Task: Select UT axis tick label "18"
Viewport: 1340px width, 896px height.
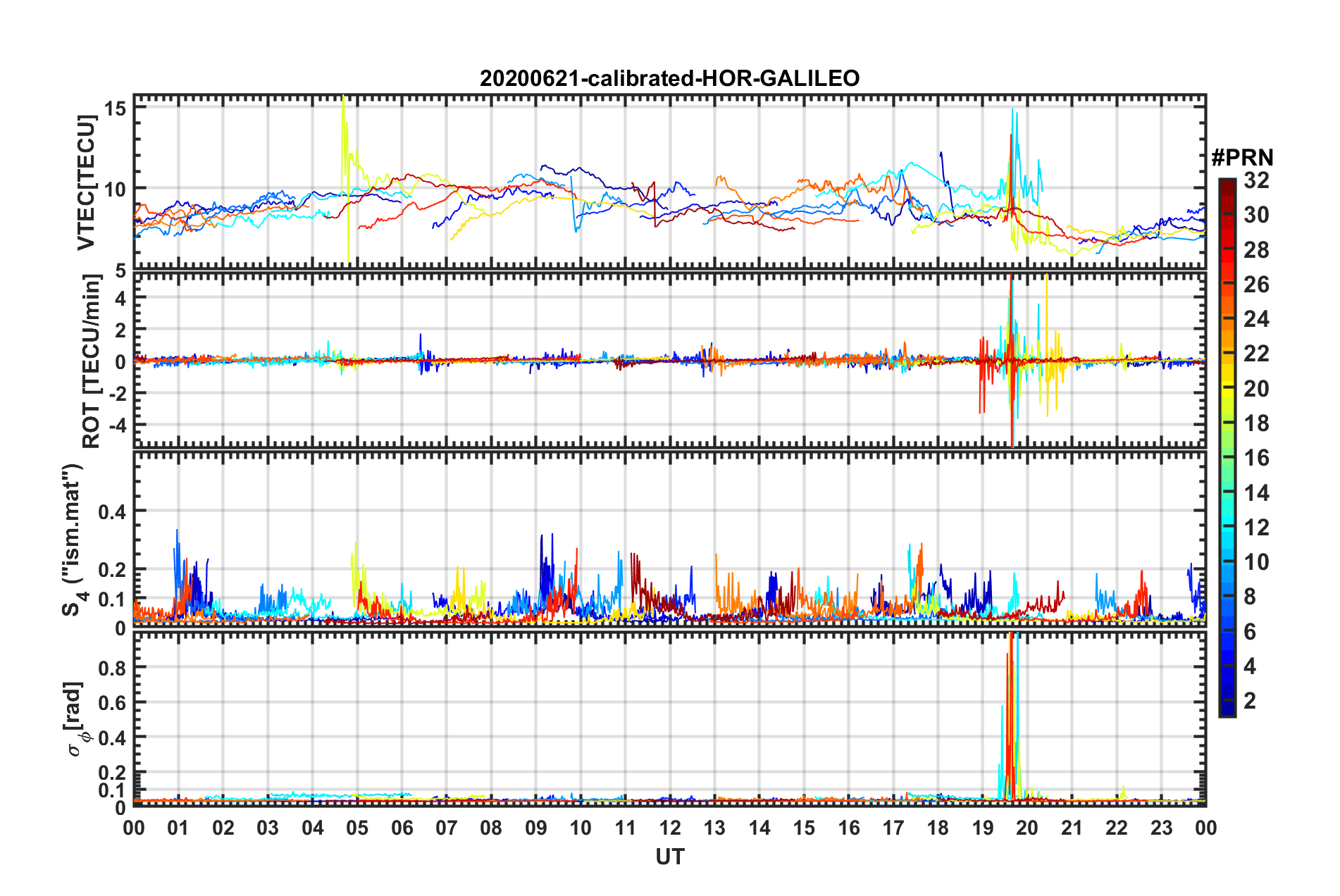Action: [x=938, y=828]
